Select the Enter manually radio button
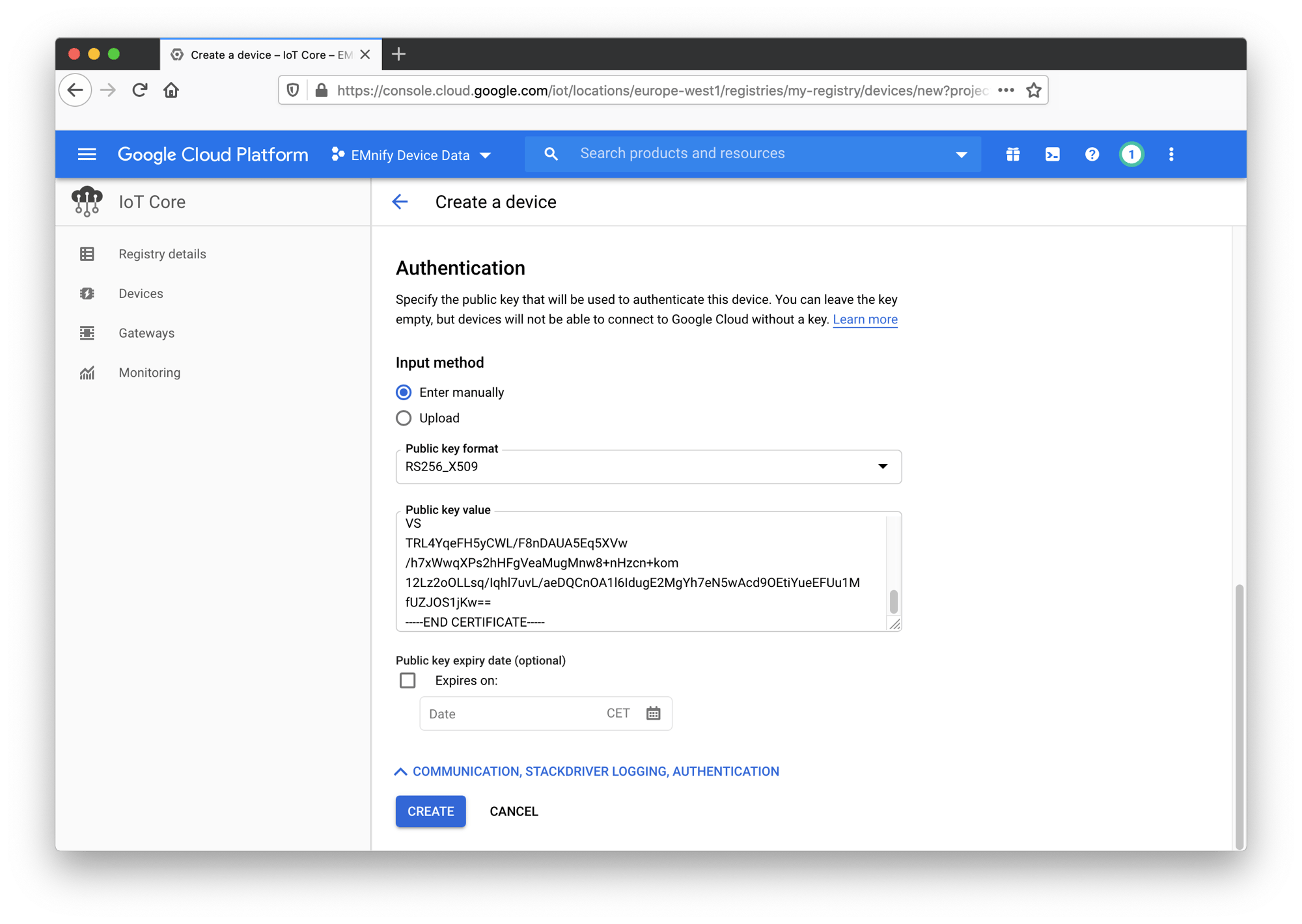Image resolution: width=1302 pixels, height=924 pixels. tap(404, 392)
